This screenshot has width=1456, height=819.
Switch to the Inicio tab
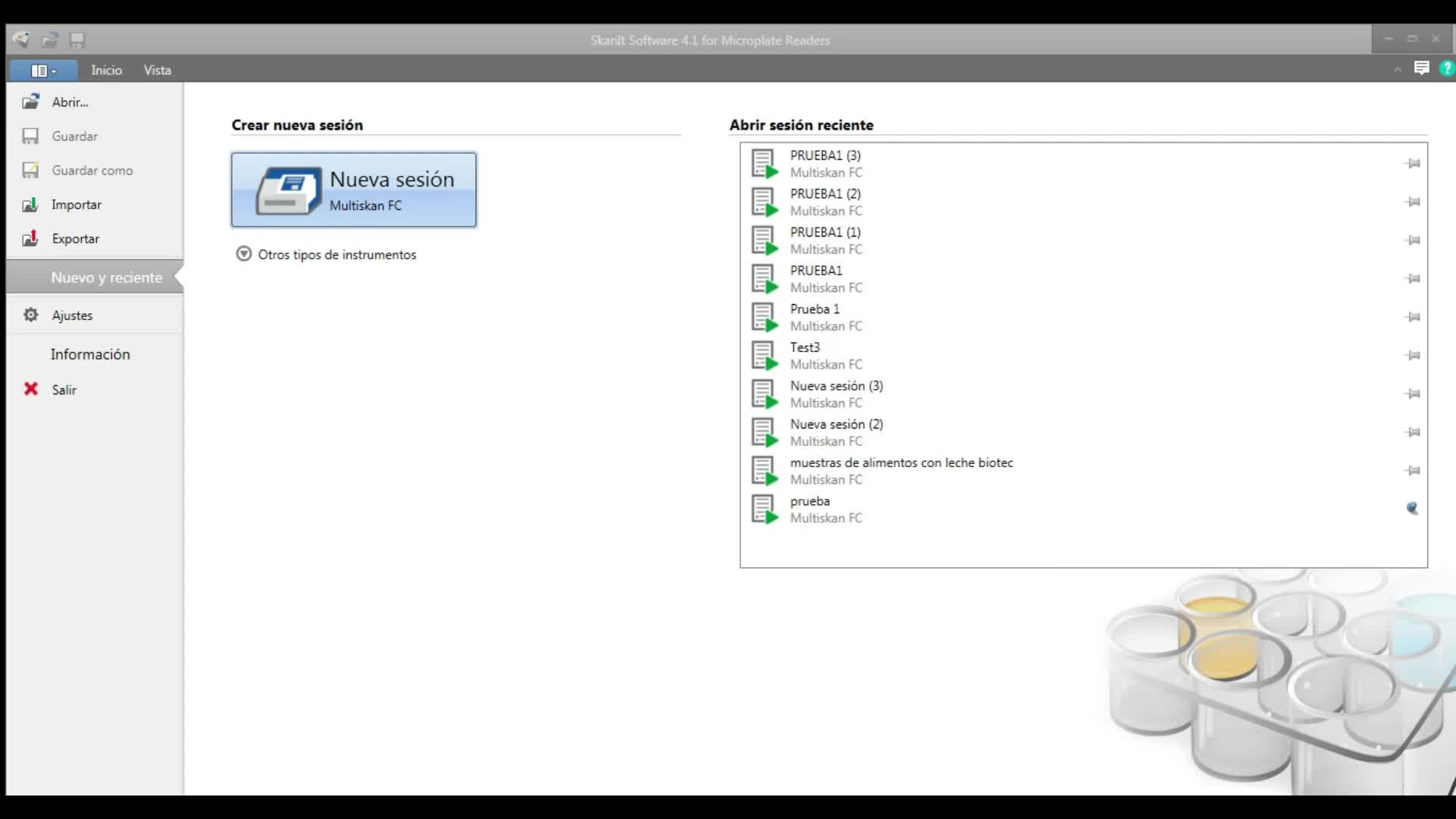click(106, 70)
